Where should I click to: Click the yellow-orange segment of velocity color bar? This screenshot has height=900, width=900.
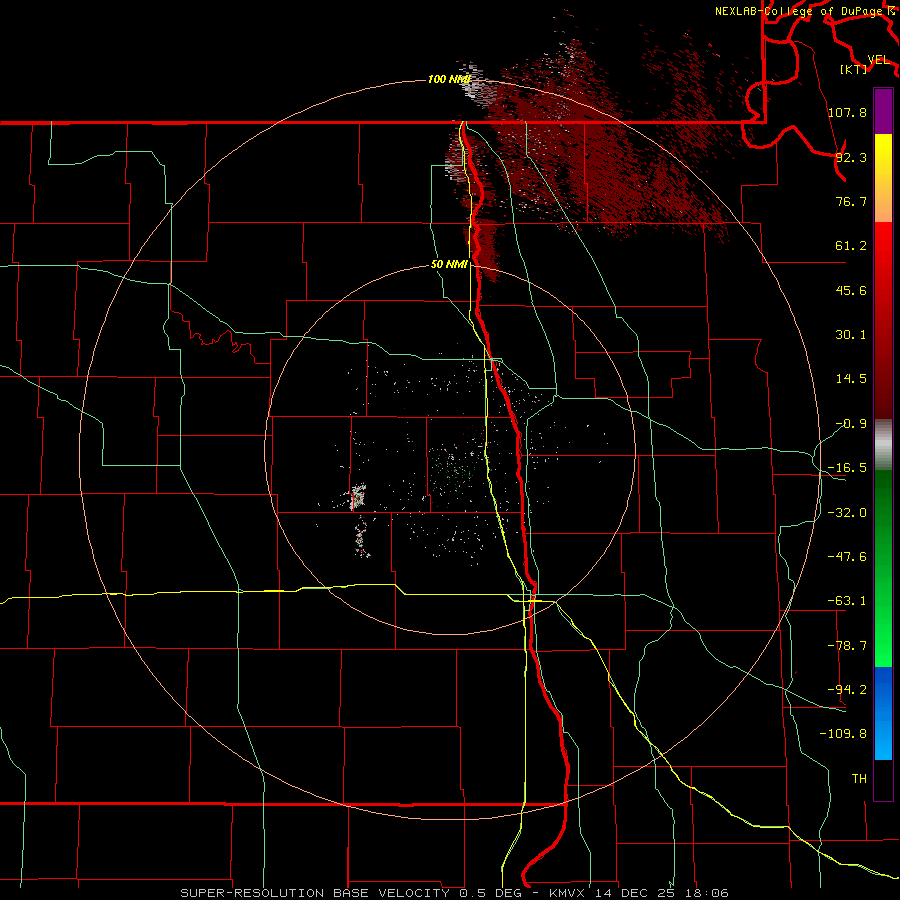[883, 178]
